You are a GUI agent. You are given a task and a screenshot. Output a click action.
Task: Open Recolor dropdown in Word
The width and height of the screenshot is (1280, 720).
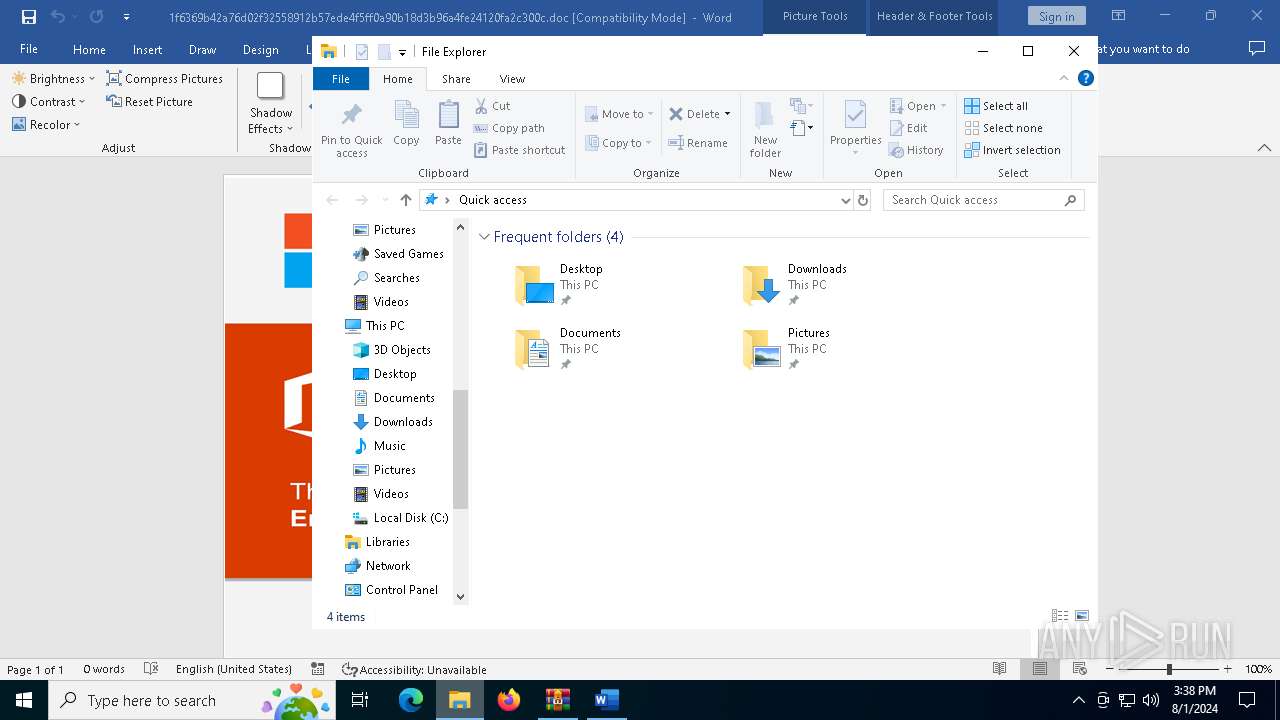click(46, 125)
